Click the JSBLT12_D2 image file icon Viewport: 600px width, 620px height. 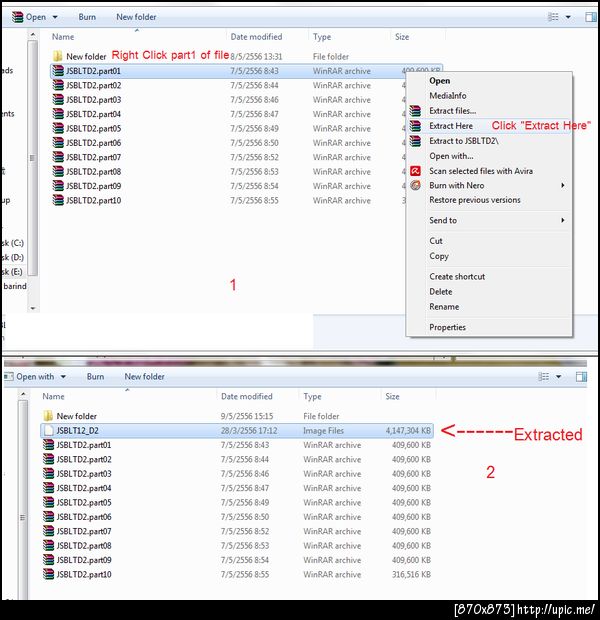[x=48, y=430]
